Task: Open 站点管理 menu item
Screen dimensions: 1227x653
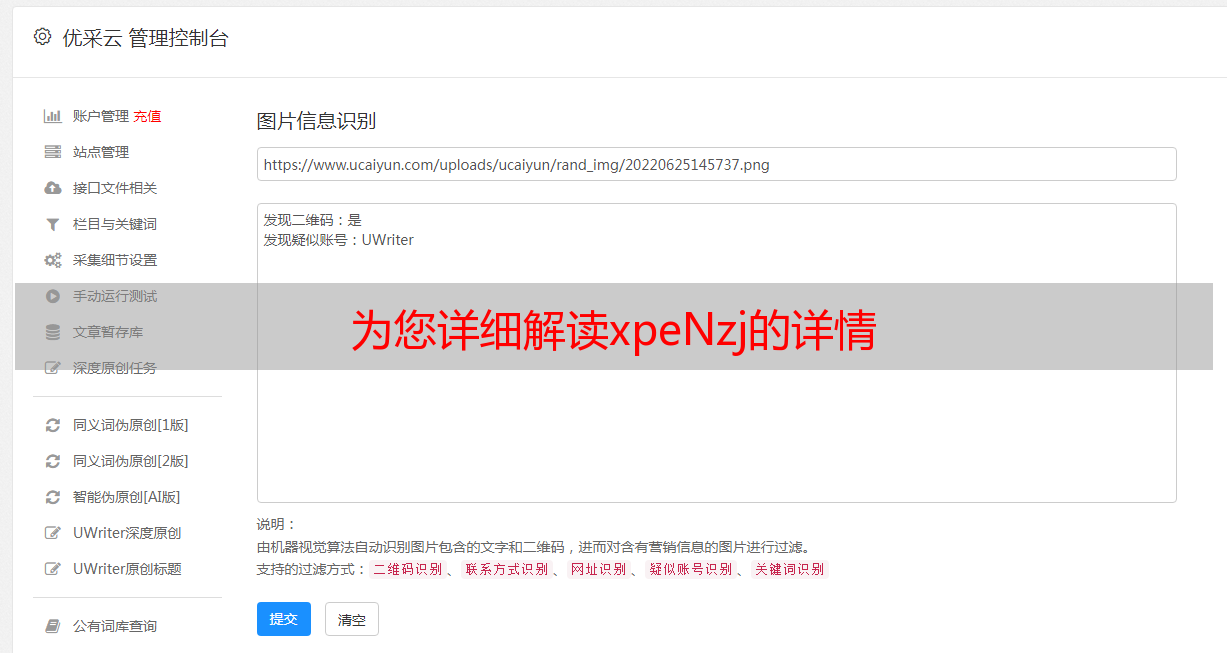Action: [x=101, y=152]
